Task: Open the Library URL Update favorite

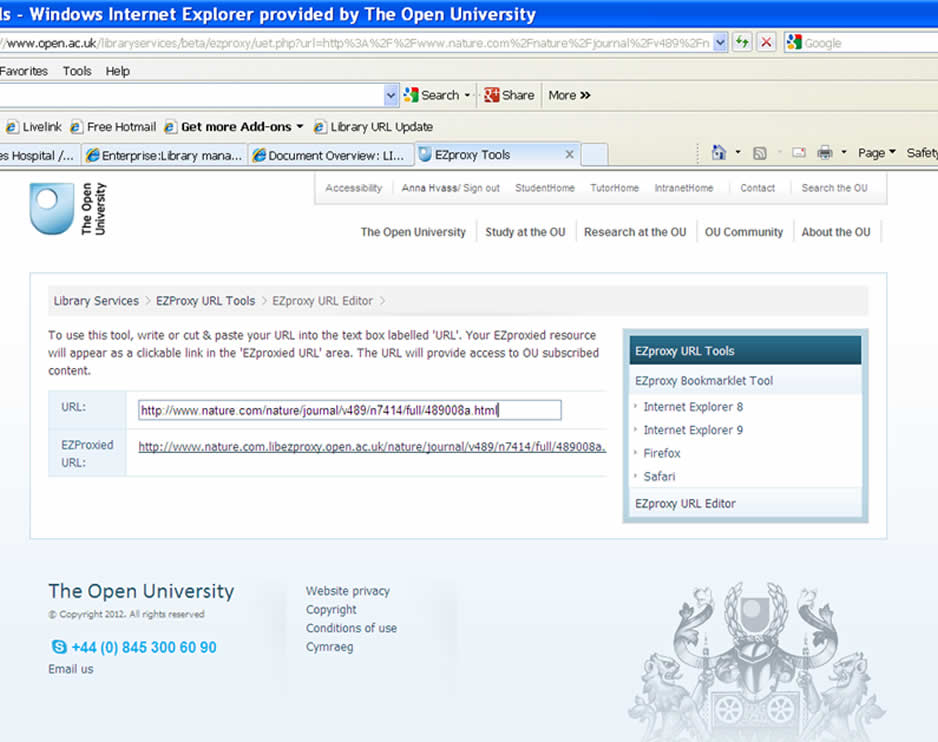Action: tap(373, 127)
